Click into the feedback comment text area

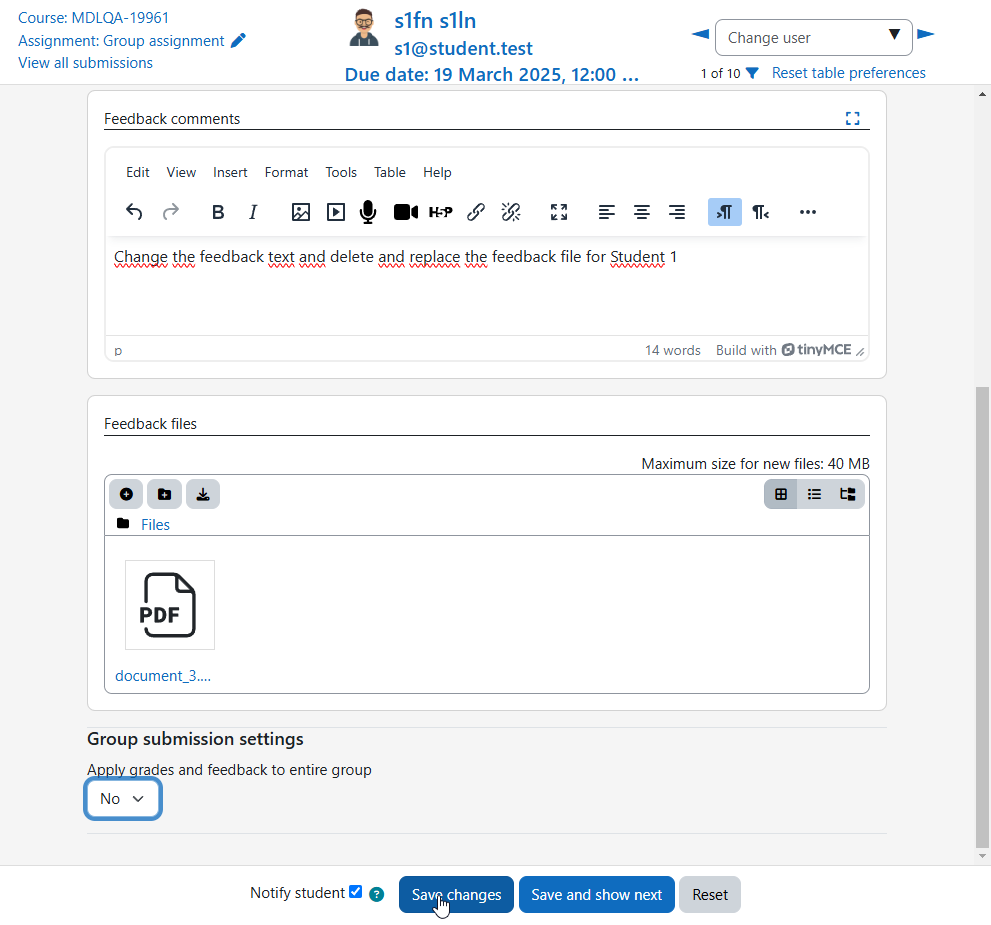487,286
